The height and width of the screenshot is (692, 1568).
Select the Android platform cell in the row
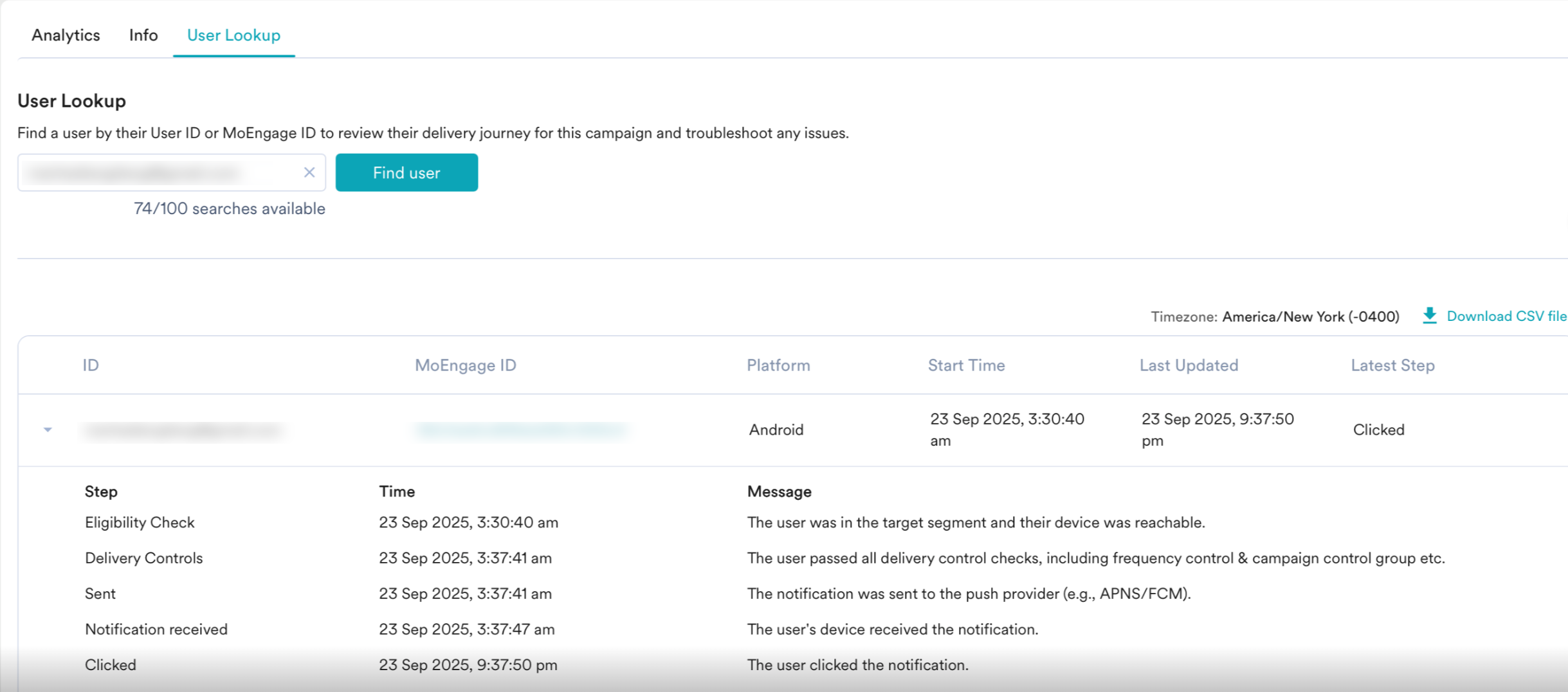[x=776, y=430]
